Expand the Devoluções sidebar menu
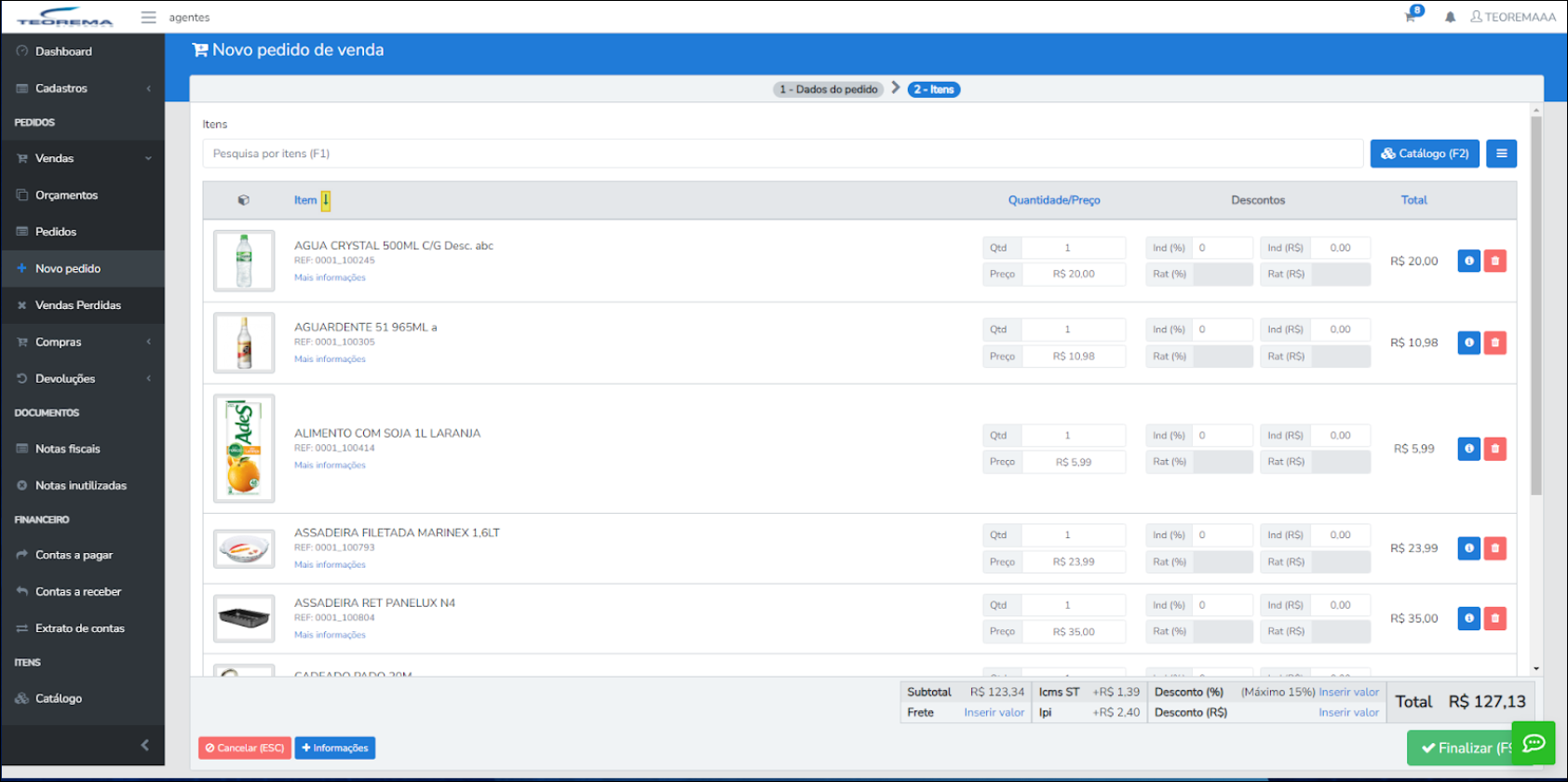 [x=82, y=379]
